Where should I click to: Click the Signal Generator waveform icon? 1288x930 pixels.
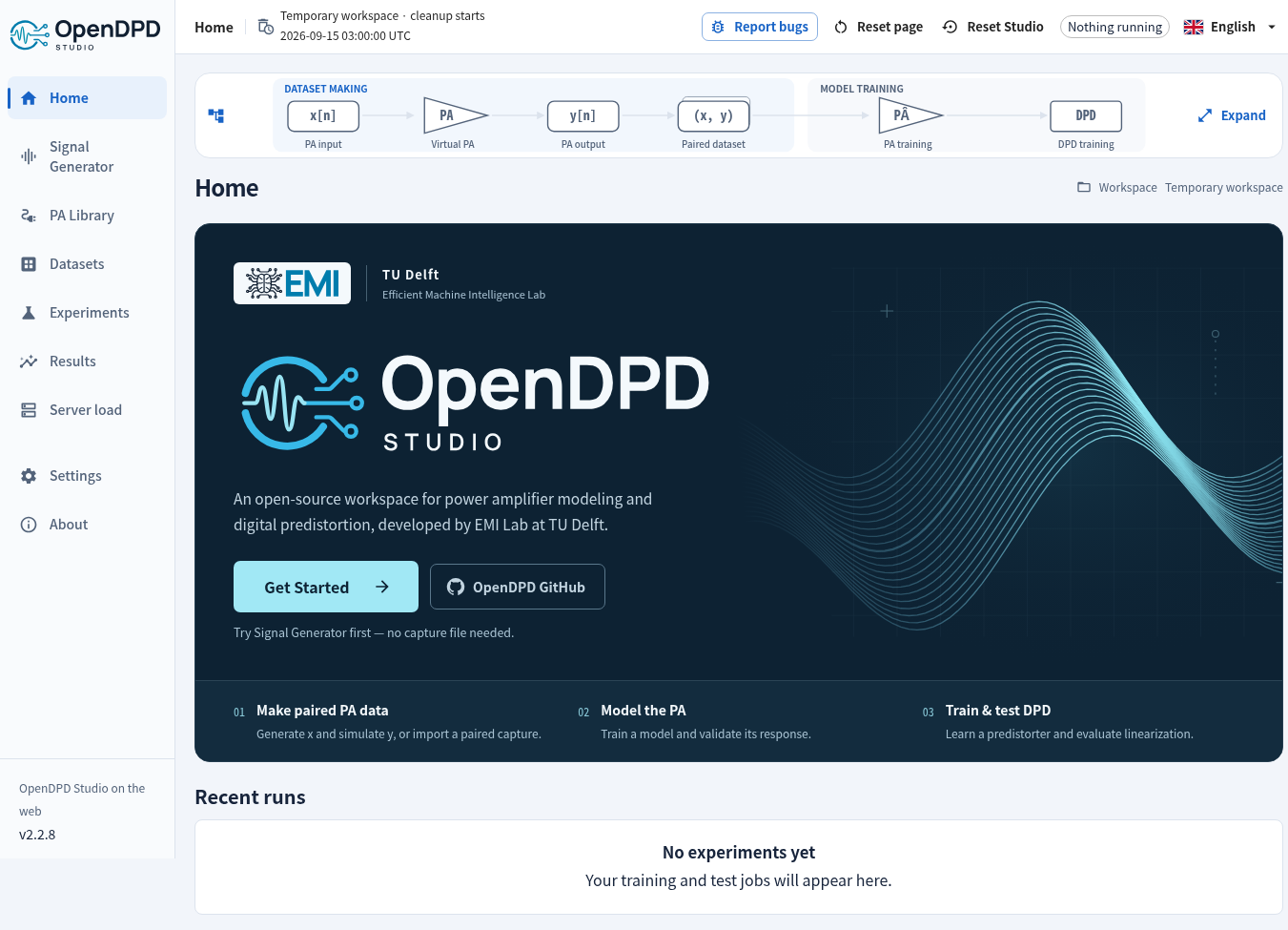29,156
